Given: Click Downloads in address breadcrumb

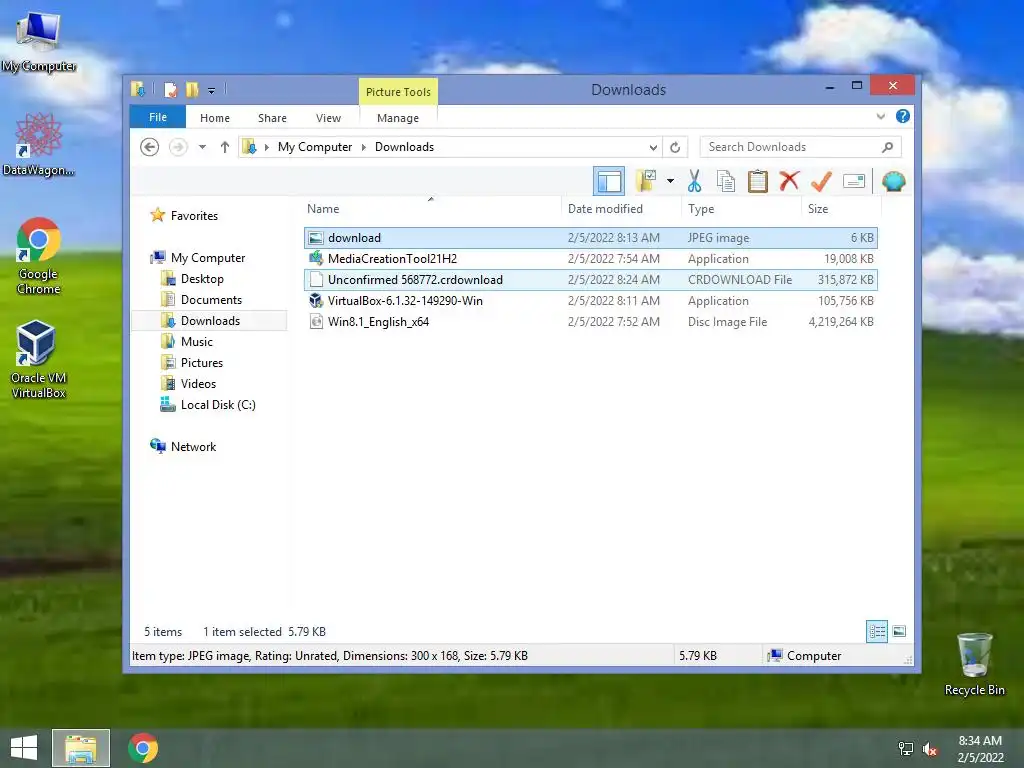Looking at the screenshot, I should coord(404,147).
